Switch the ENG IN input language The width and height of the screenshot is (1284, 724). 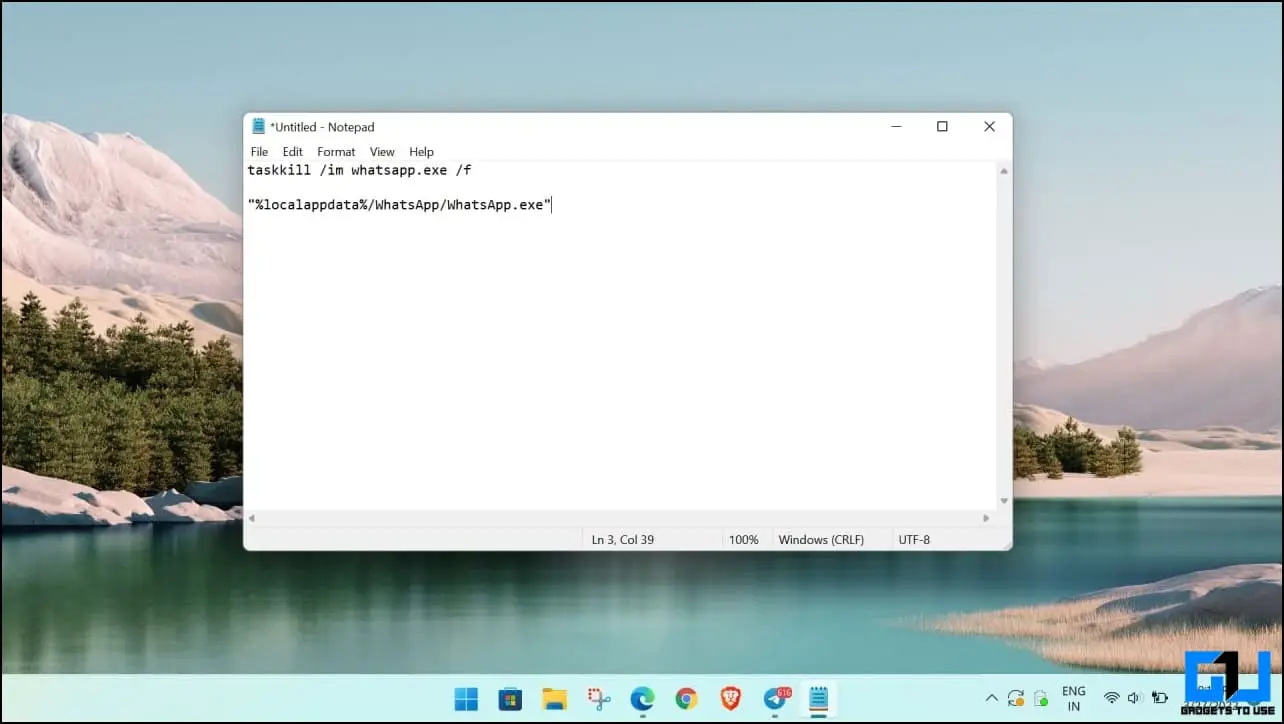tap(1074, 698)
